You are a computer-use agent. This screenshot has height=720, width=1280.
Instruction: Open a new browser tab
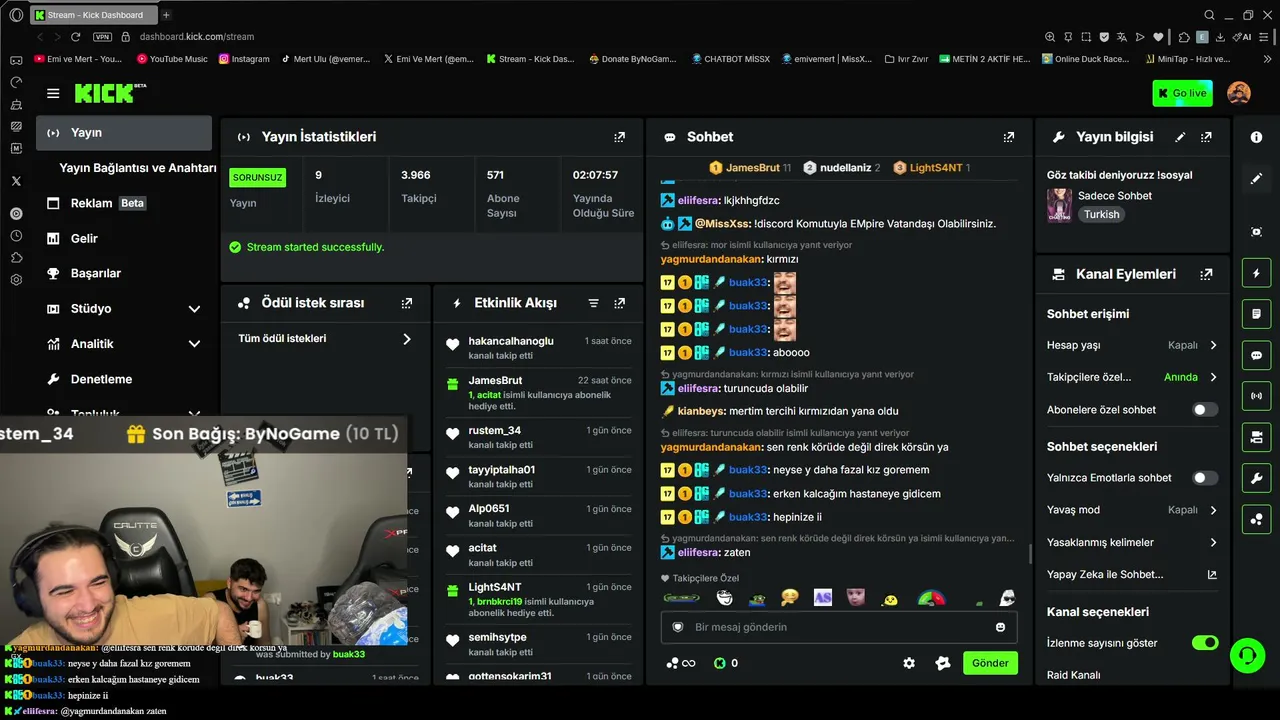(x=166, y=15)
